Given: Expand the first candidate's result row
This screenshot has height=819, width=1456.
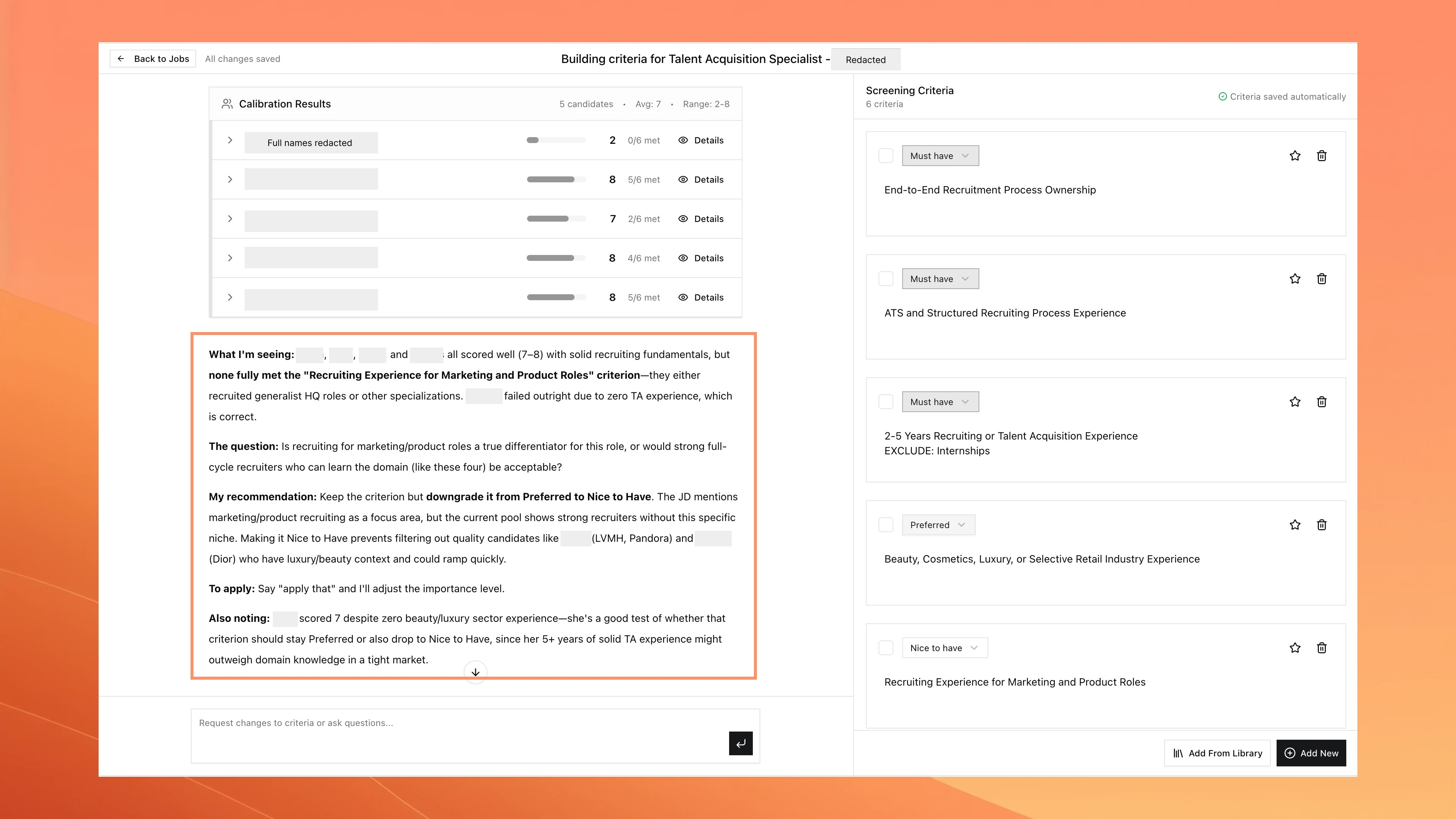Looking at the screenshot, I should (x=229, y=140).
